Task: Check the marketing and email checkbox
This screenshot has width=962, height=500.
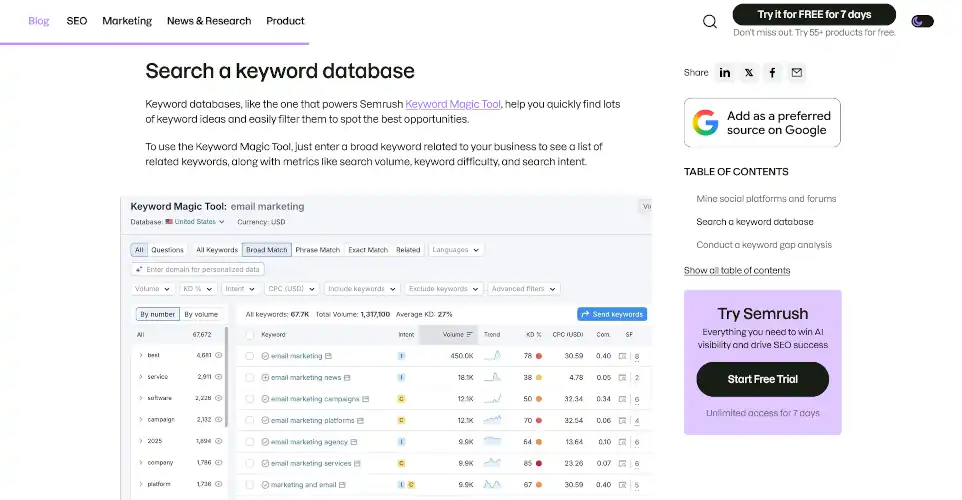Action: [x=250, y=485]
